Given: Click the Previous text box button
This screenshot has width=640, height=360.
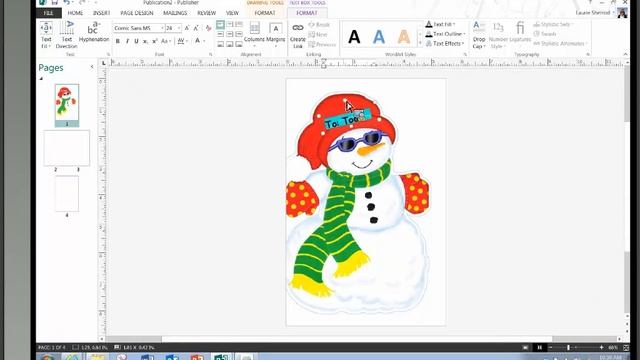Looking at the screenshot, I should pos(322,44).
